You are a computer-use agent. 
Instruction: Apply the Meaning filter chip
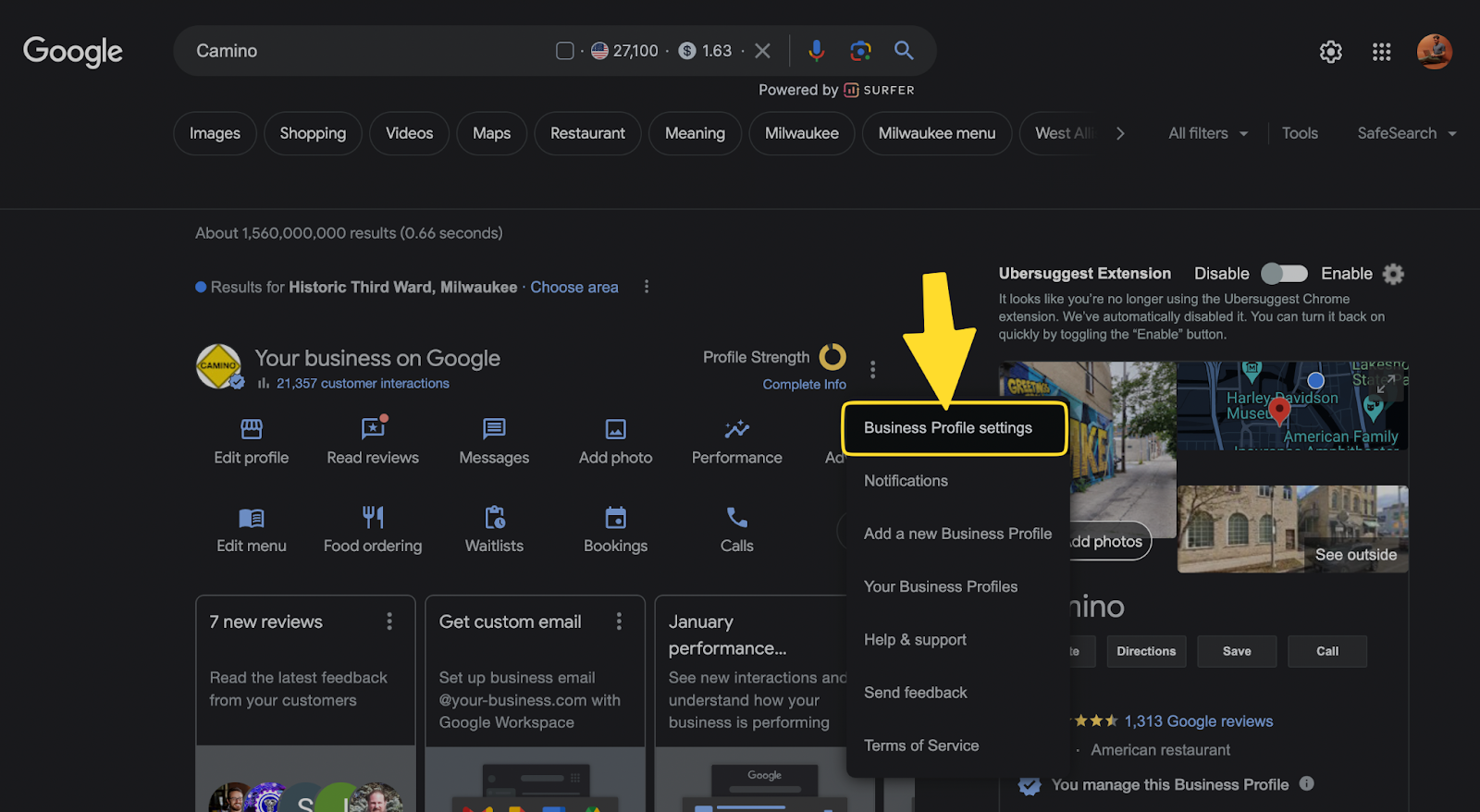point(695,133)
